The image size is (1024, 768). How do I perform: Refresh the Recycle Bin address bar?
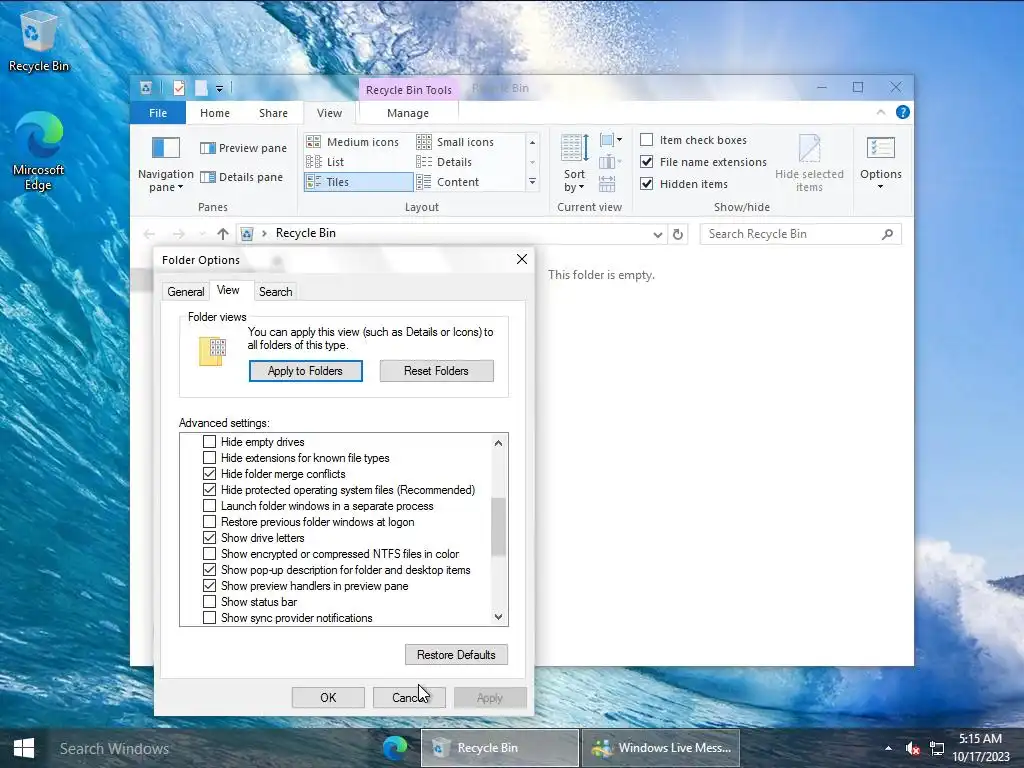(x=678, y=234)
